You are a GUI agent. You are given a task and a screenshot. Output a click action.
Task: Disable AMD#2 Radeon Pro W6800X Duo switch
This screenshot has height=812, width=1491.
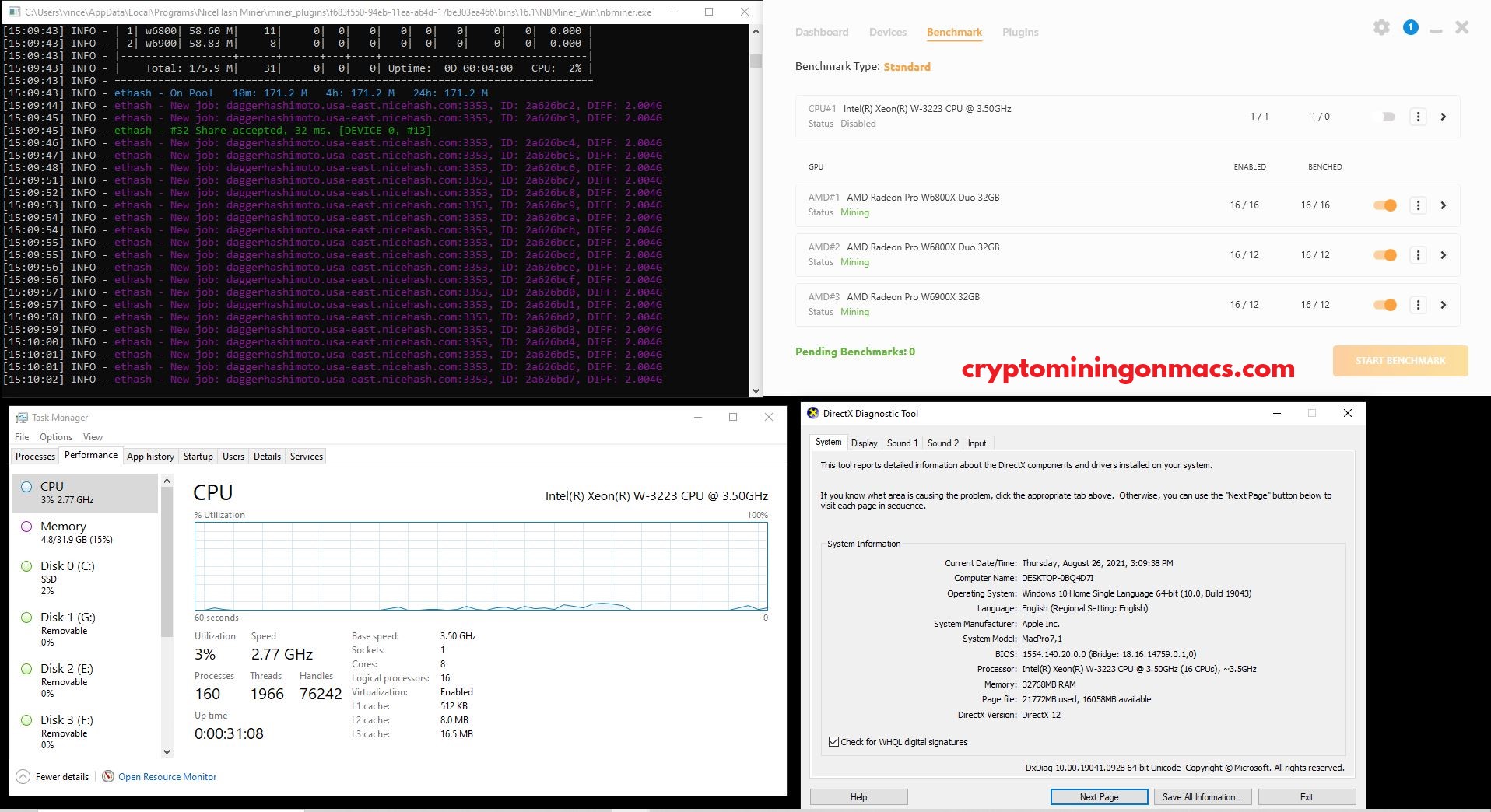point(1385,255)
